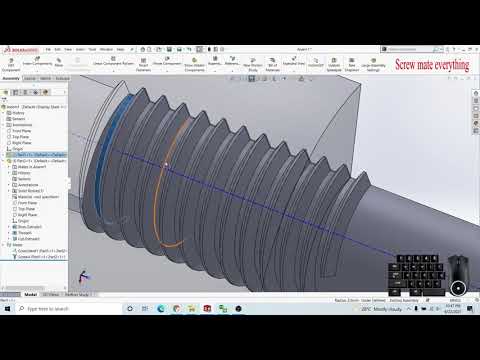Click the Instant3D tool
480x360 pixels.
[x=315, y=63]
